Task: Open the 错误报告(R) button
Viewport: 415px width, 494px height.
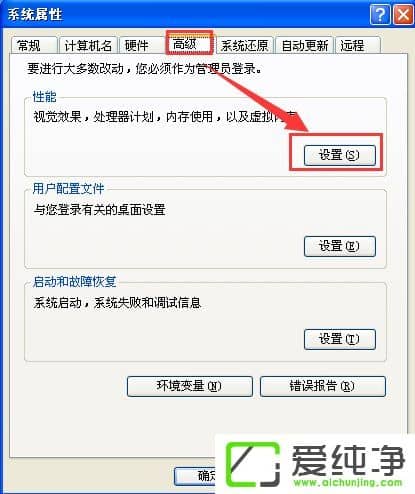Action: pos(323,386)
